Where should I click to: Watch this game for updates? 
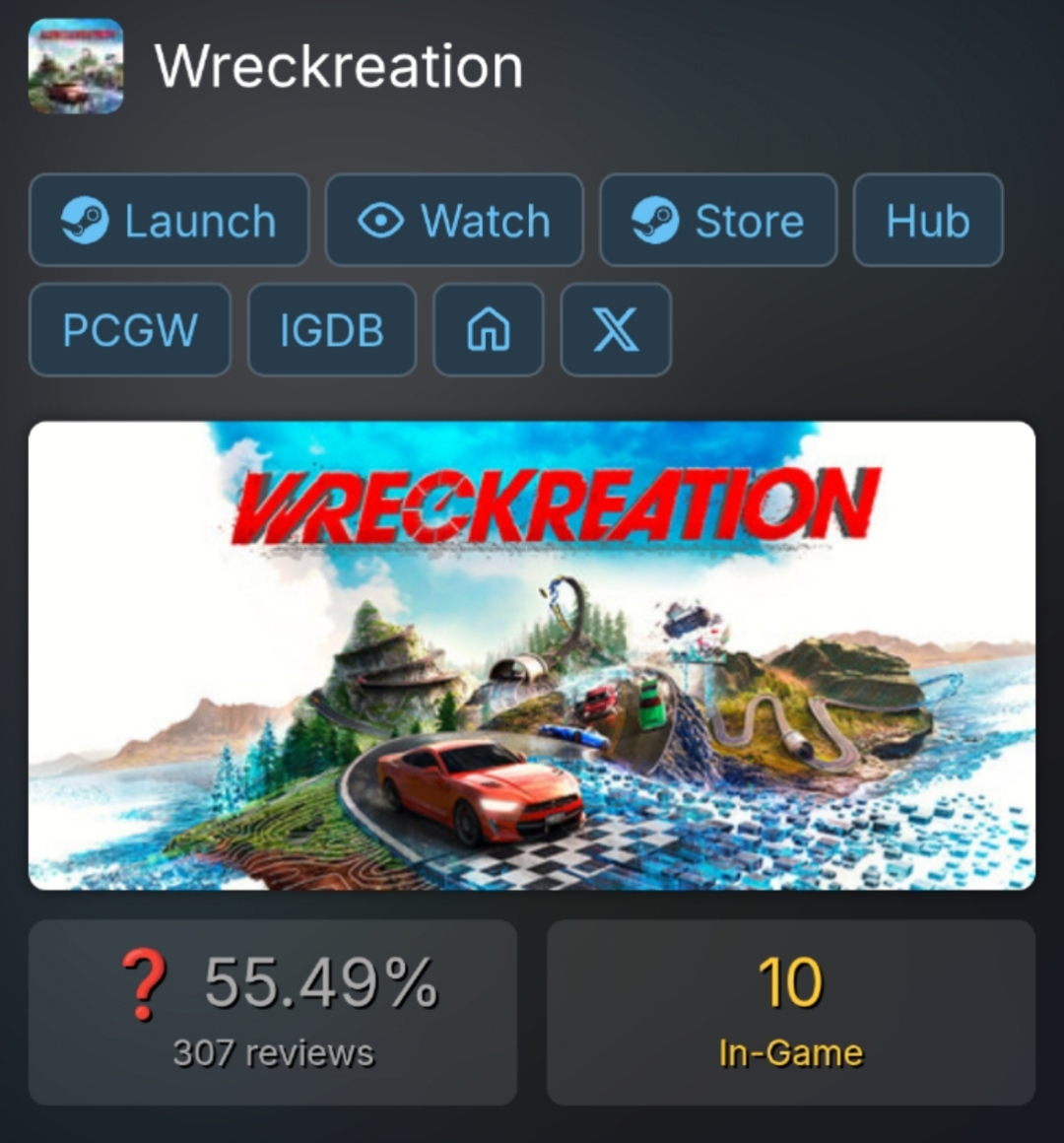coord(454,220)
